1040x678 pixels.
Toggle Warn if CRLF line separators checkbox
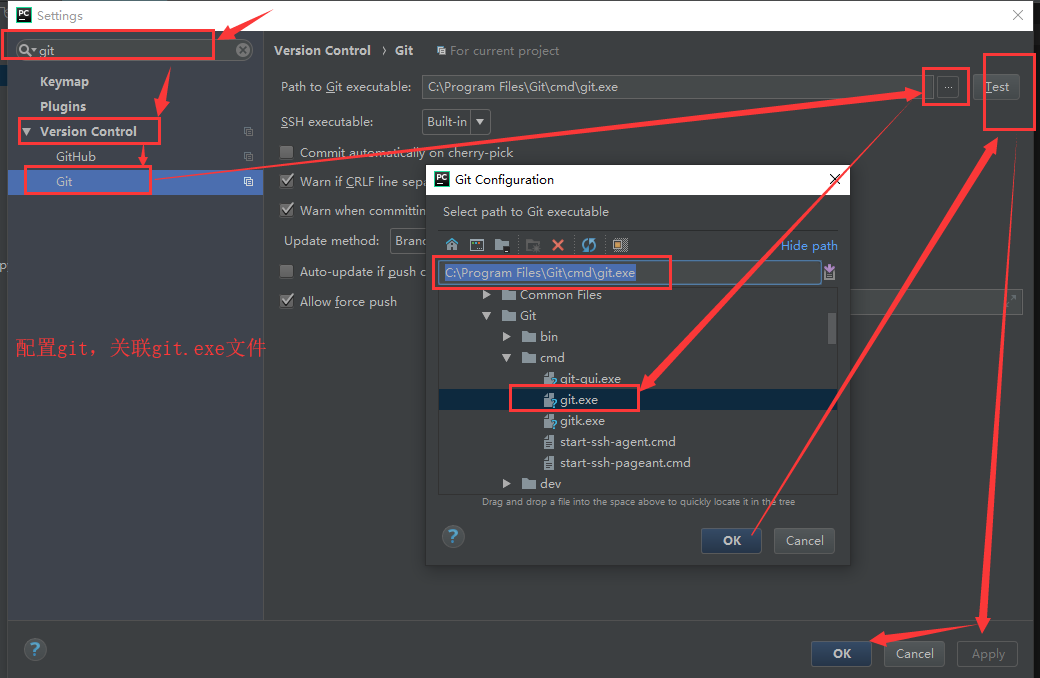(287, 180)
